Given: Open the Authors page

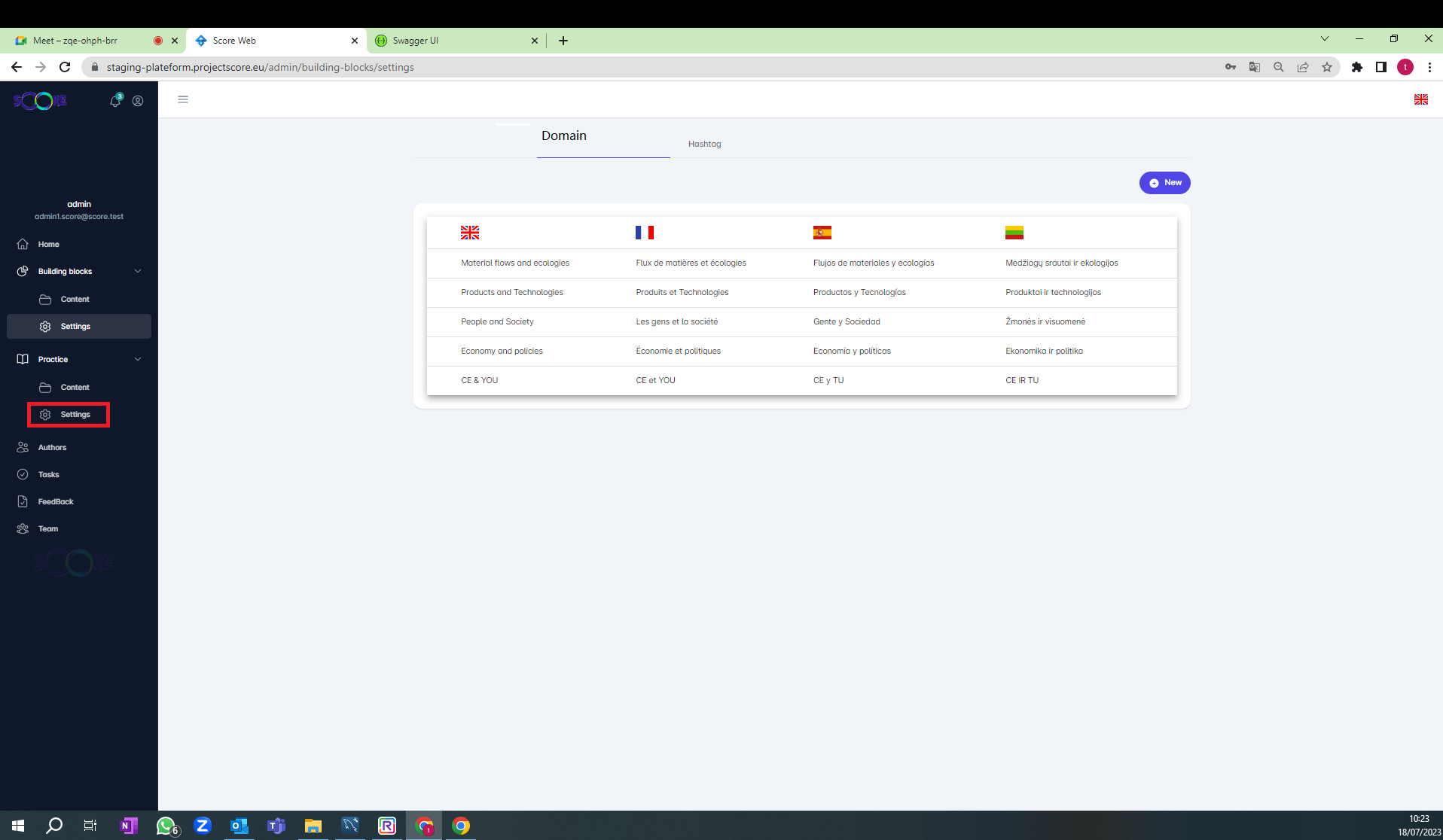Looking at the screenshot, I should pyautogui.click(x=52, y=447).
